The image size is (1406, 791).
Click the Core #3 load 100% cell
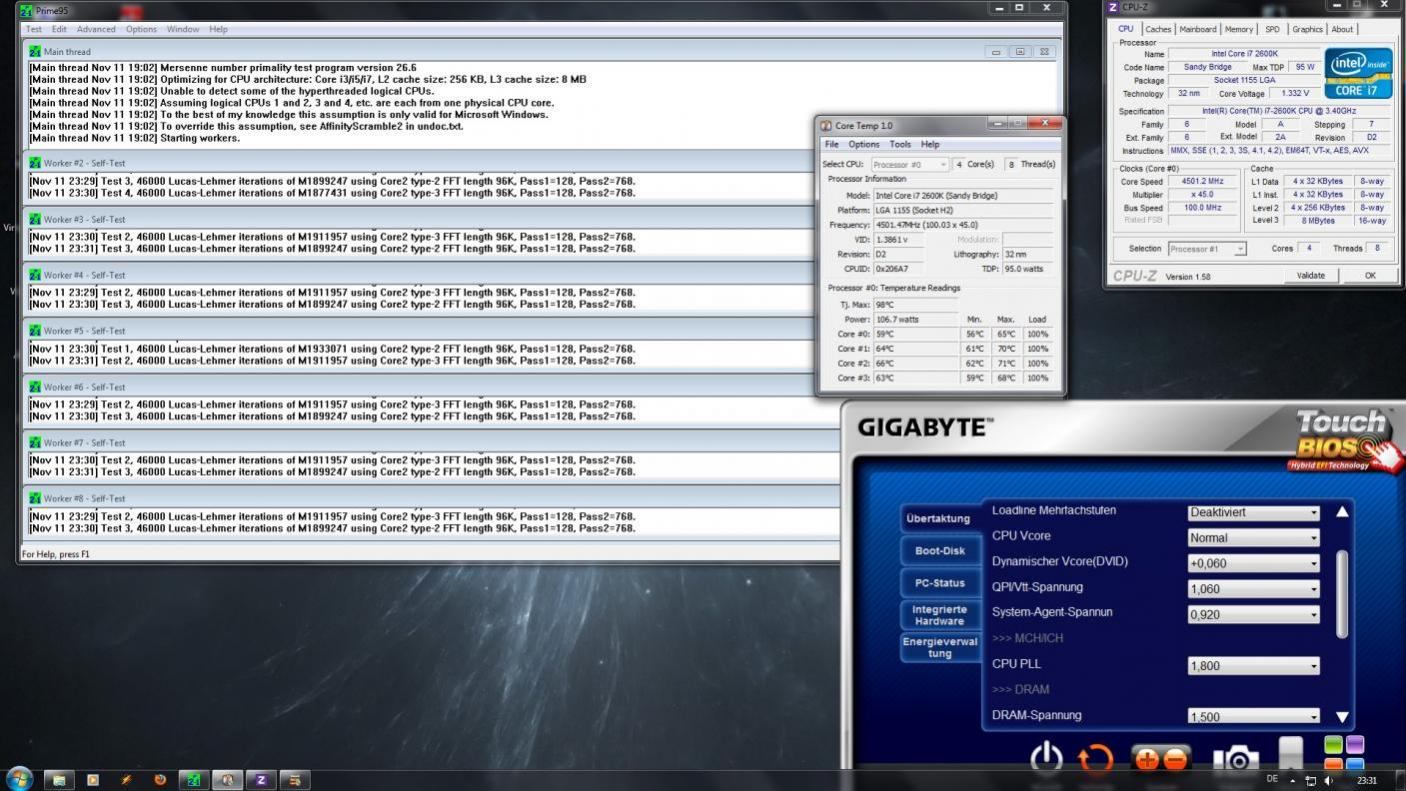[x=1038, y=378]
